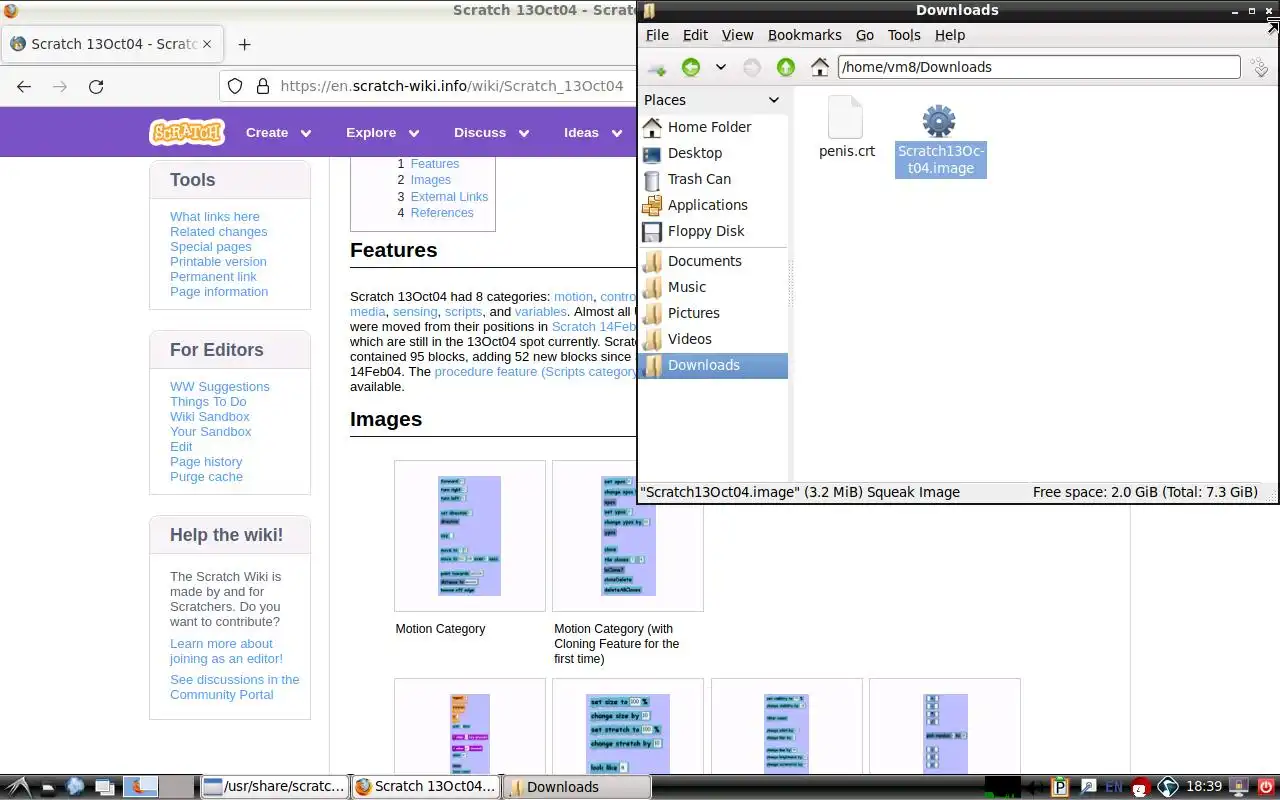Click the padlock site security icon
The height and width of the screenshot is (800, 1280).
[263, 86]
